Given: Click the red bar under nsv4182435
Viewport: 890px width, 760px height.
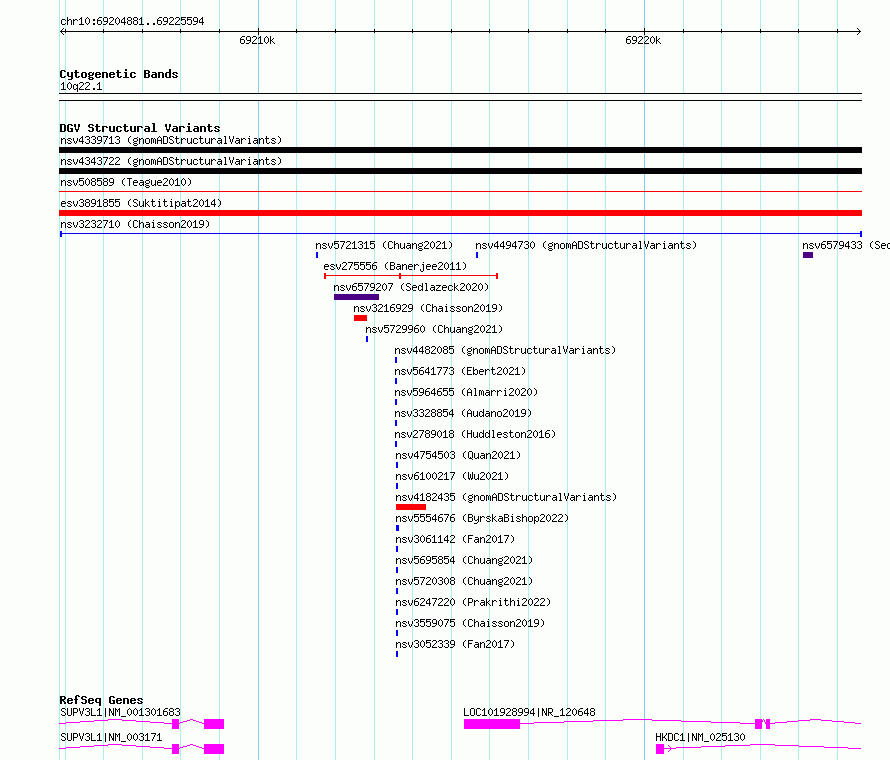Looking at the screenshot, I should 411,507.
